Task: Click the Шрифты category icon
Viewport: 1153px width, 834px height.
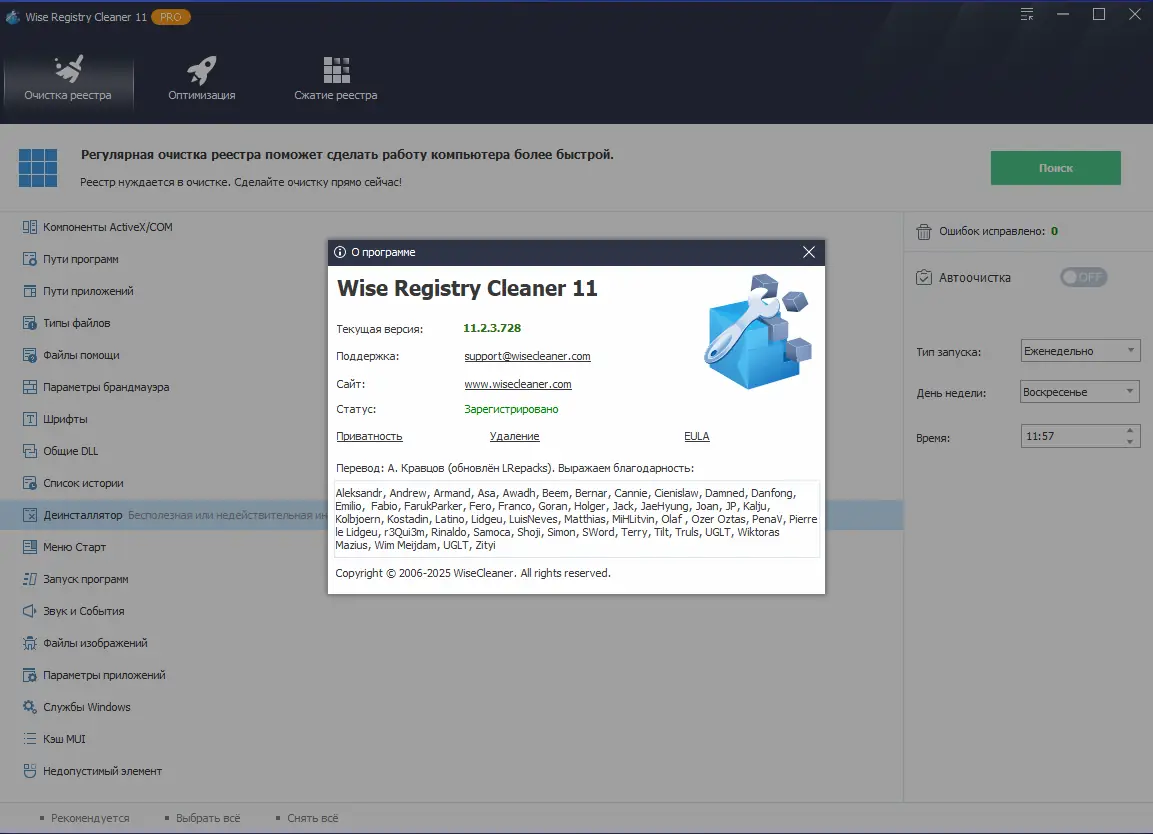Action: point(29,419)
